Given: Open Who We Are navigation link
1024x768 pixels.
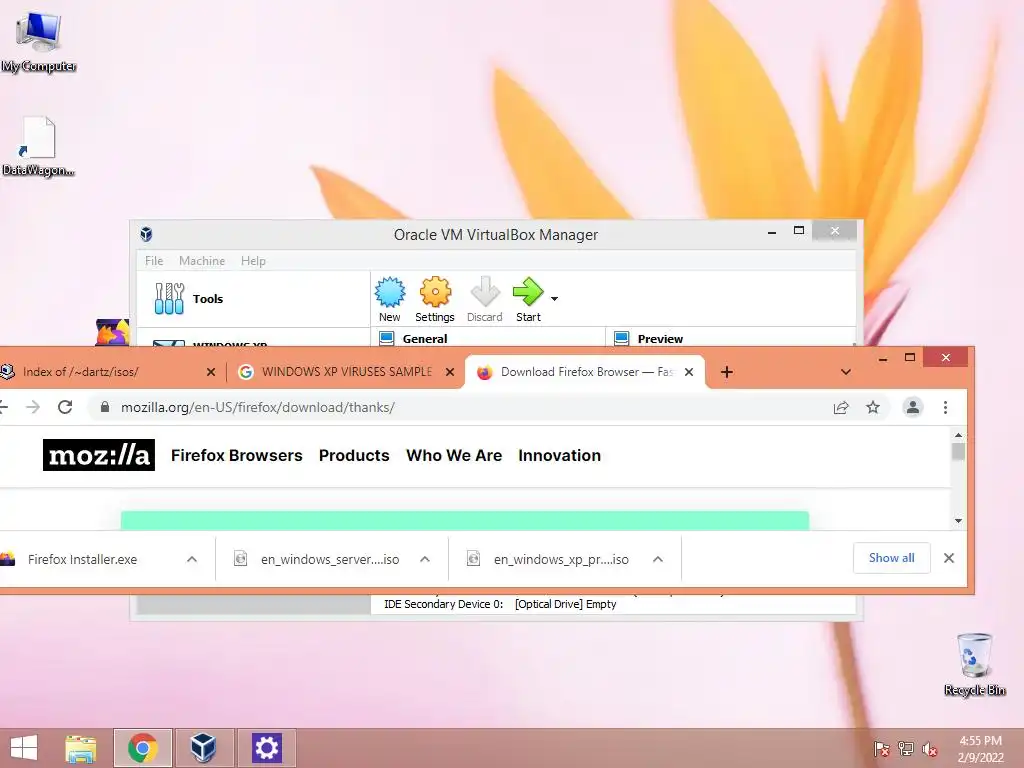Looking at the screenshot, I should (454, 455).
